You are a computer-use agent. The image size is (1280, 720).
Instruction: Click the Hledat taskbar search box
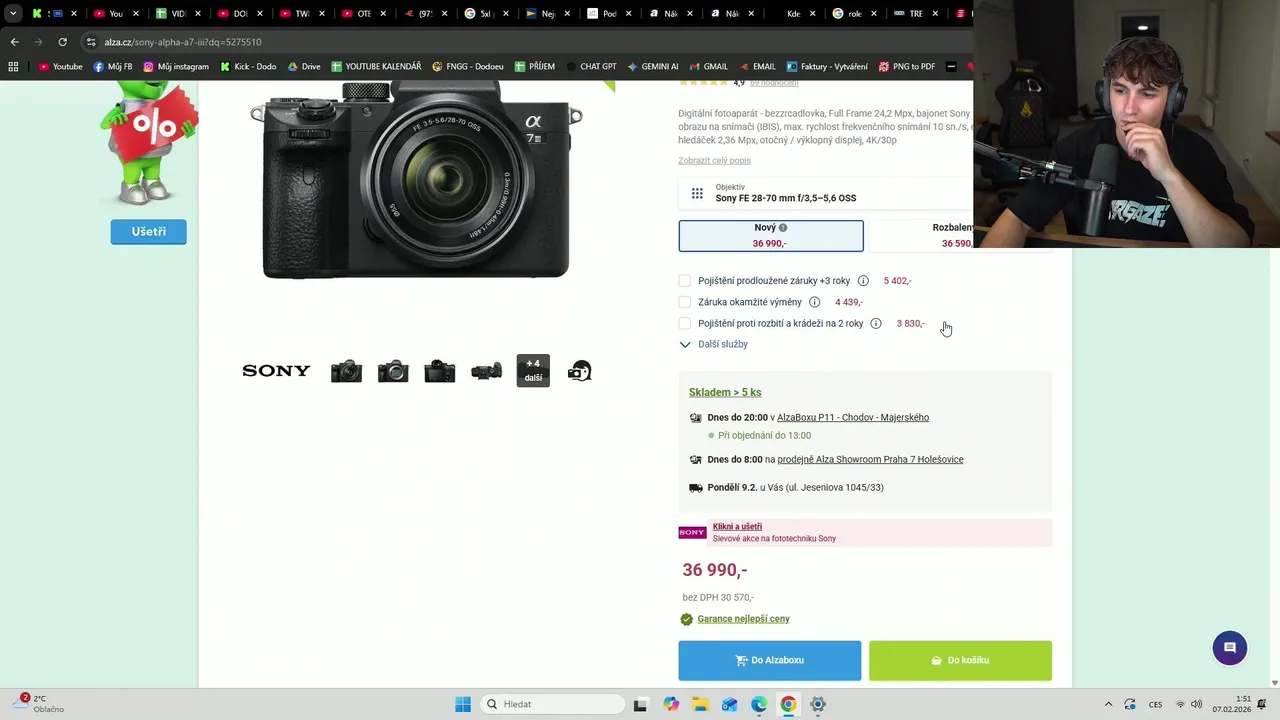coord(551,704)
